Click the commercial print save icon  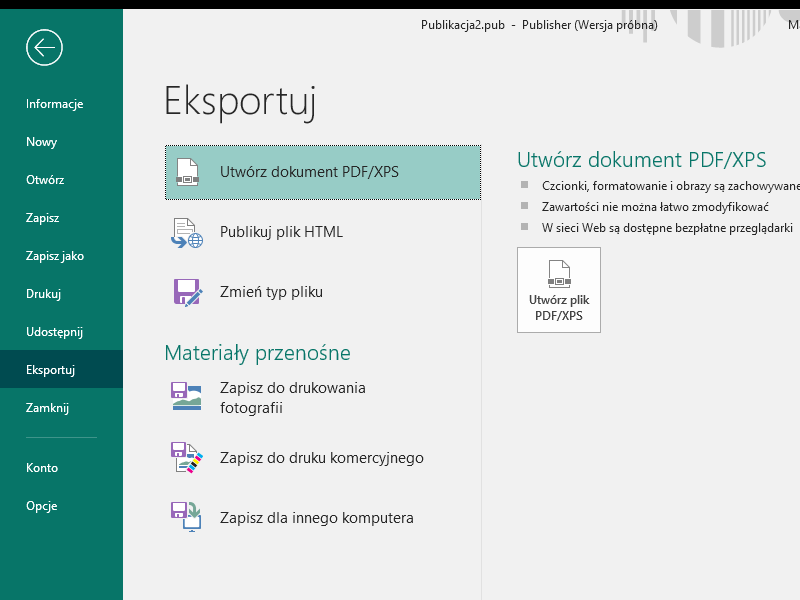coord(187,458)
